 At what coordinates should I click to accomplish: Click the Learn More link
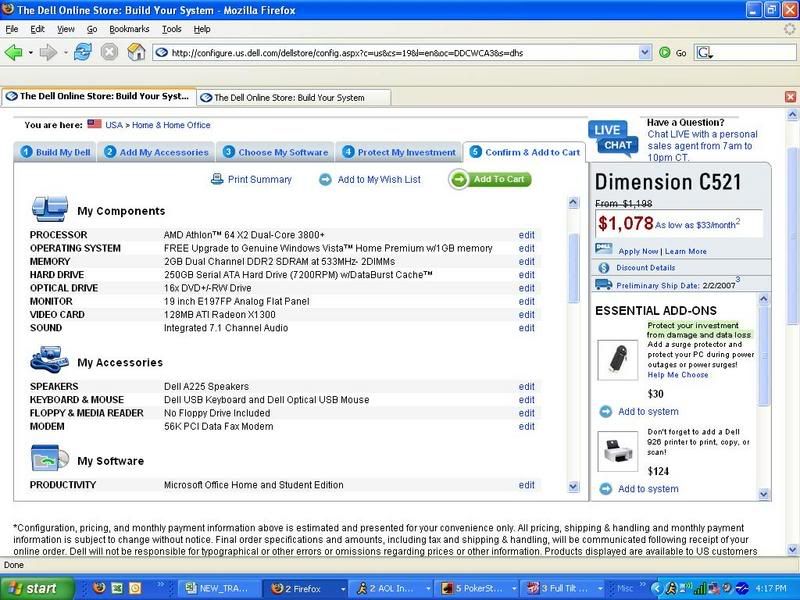[686, 252]
